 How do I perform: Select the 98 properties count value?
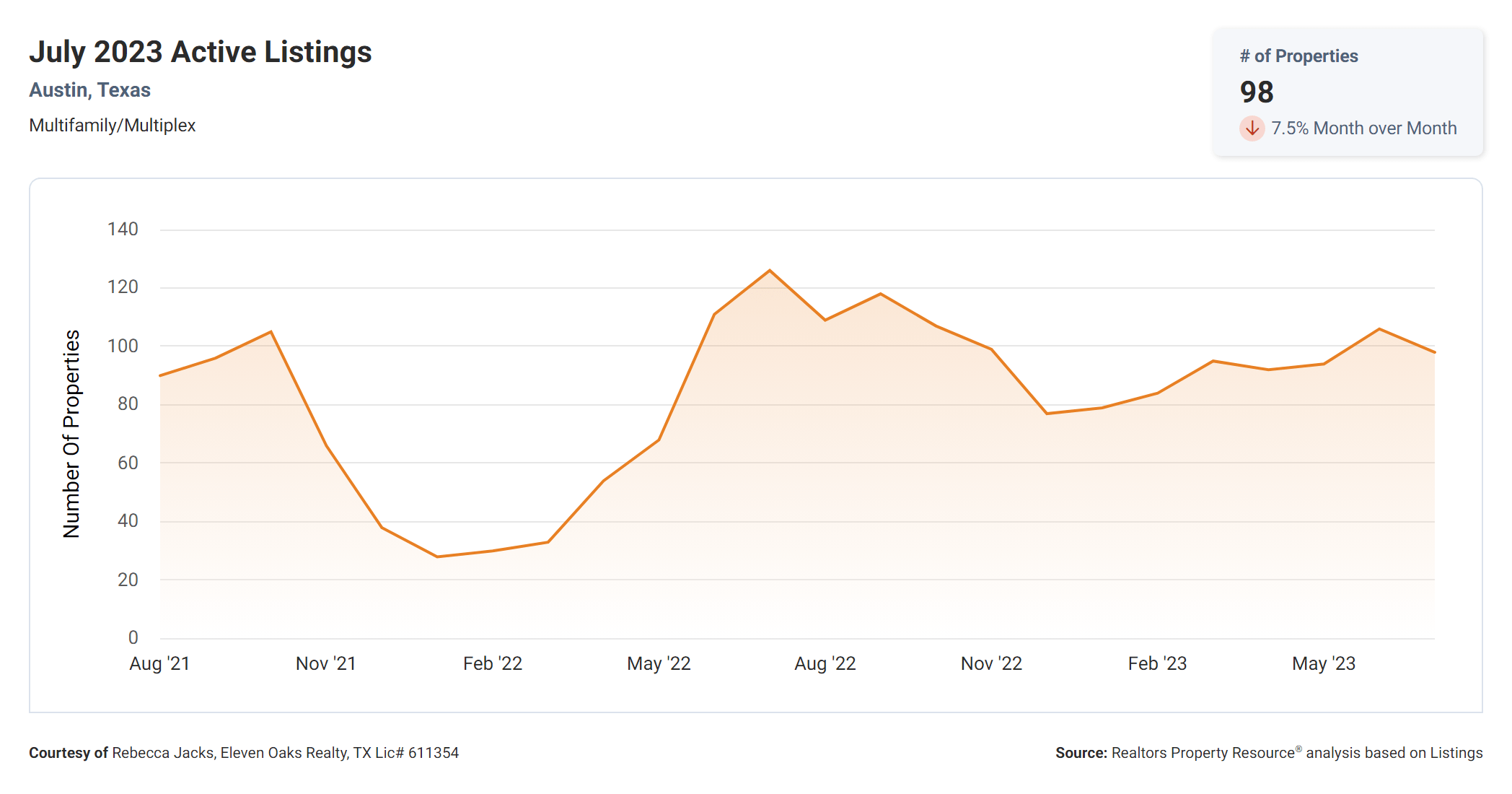pyautogui.click(x=1257, y=92)
